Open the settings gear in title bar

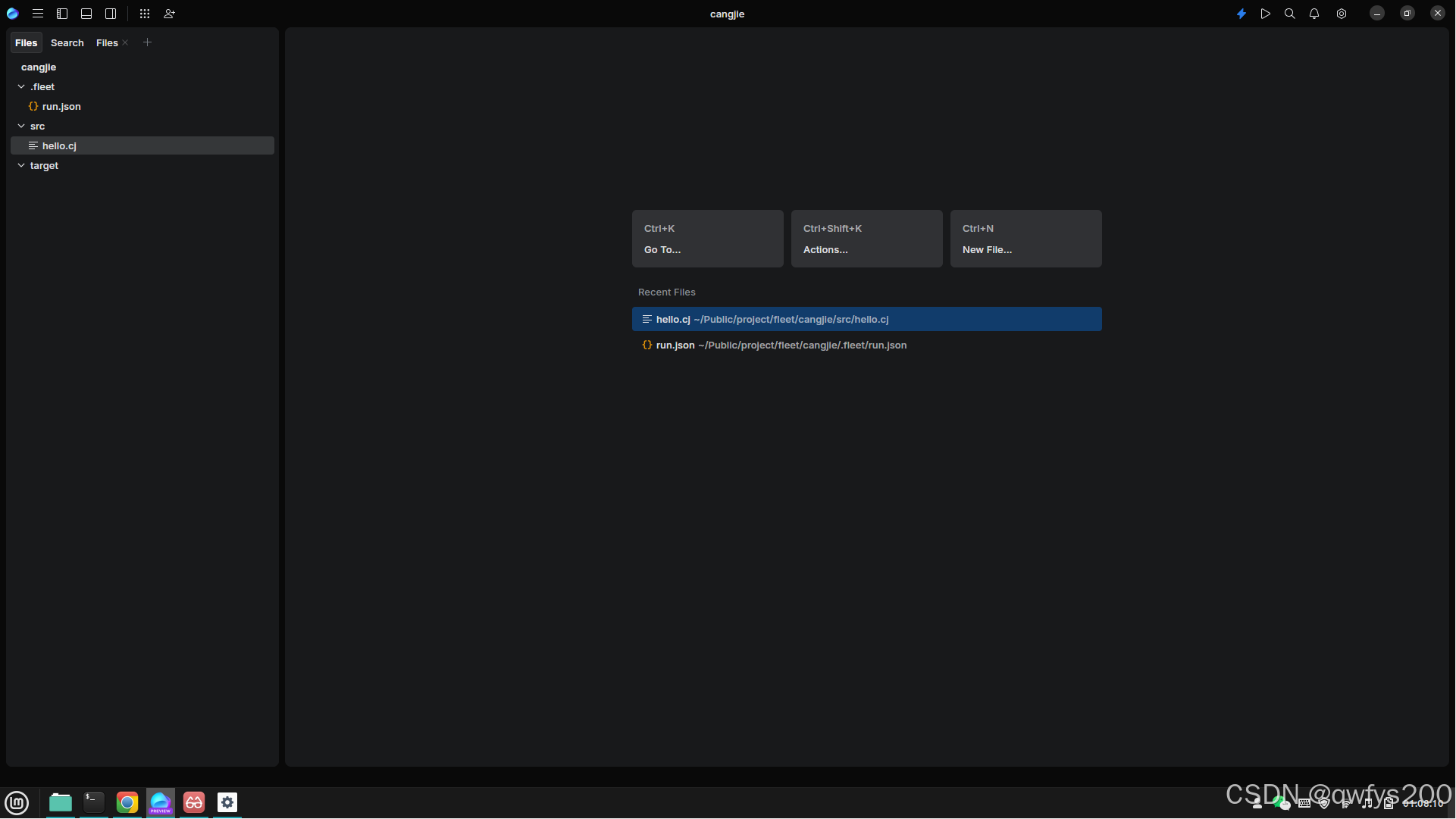[x=1342, y=14]
